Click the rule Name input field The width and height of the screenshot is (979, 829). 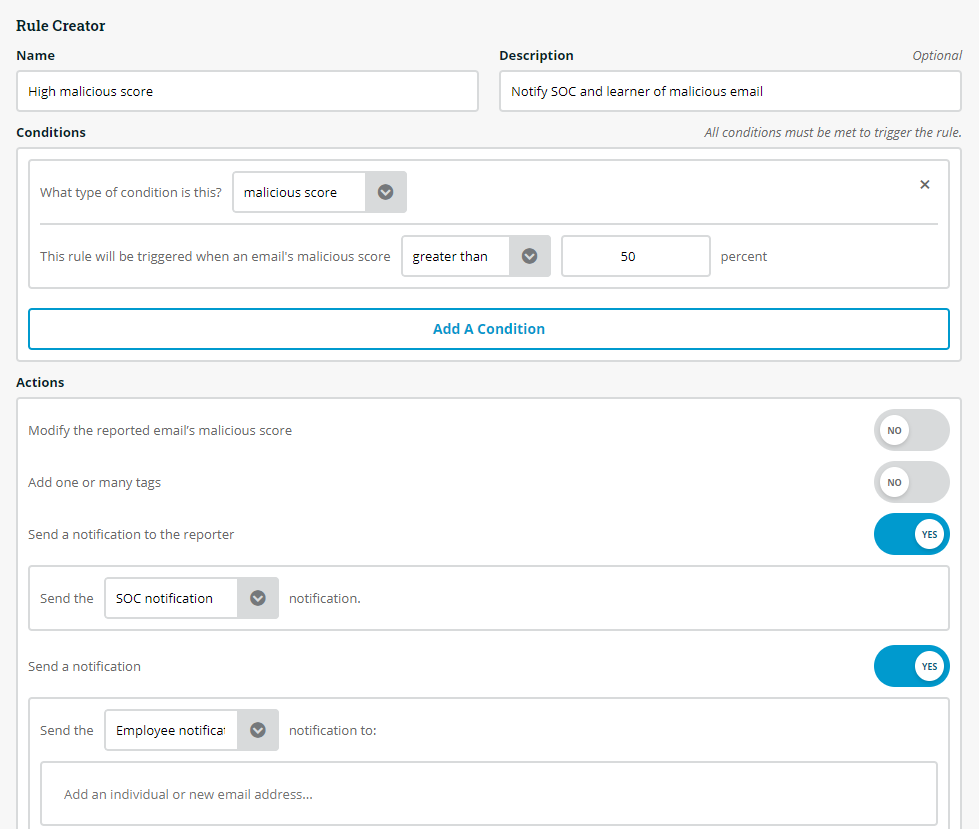247,92
